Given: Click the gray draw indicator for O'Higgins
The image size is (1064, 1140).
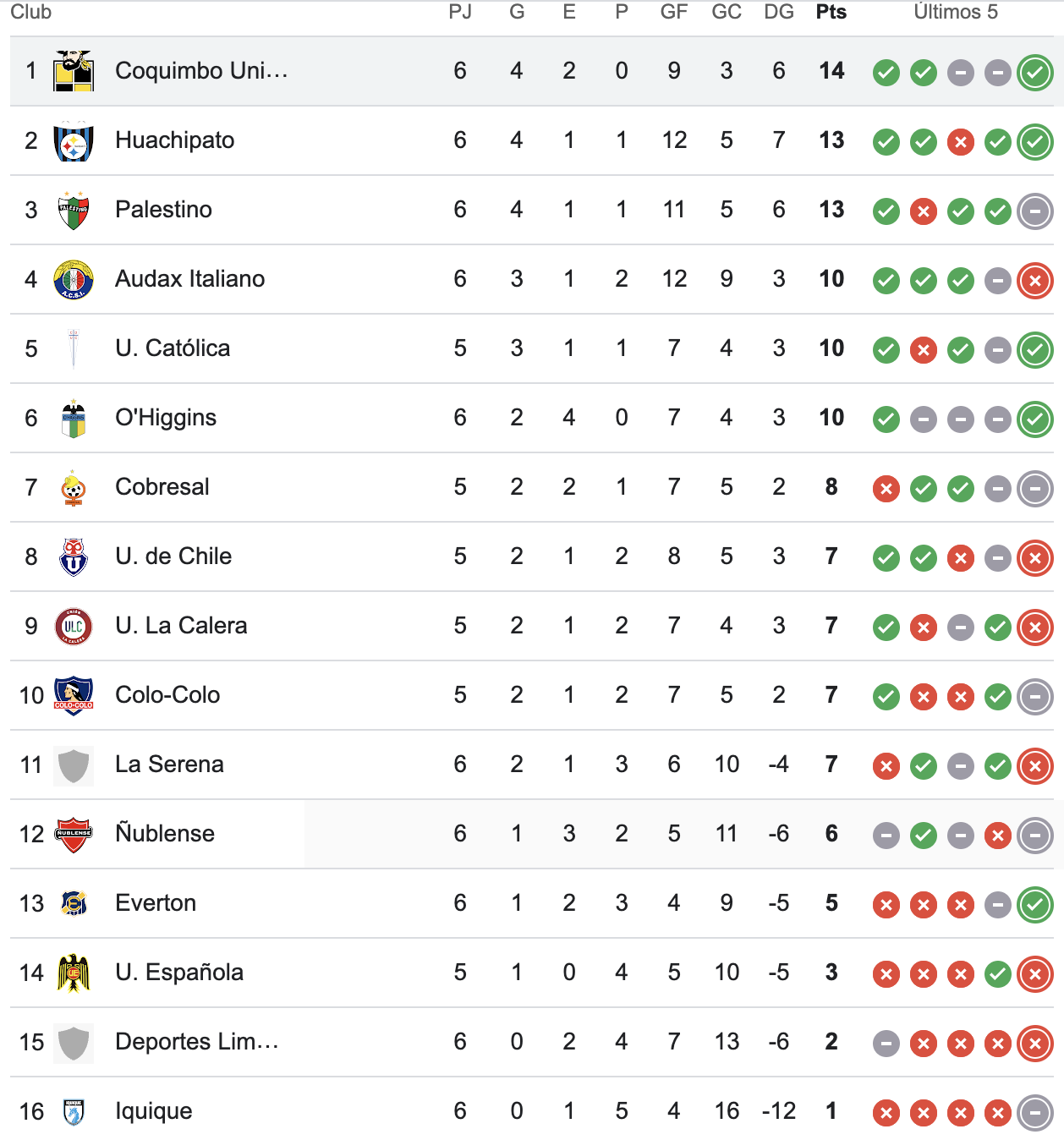Looking at the screenshot, I should [x=922, y=418].
